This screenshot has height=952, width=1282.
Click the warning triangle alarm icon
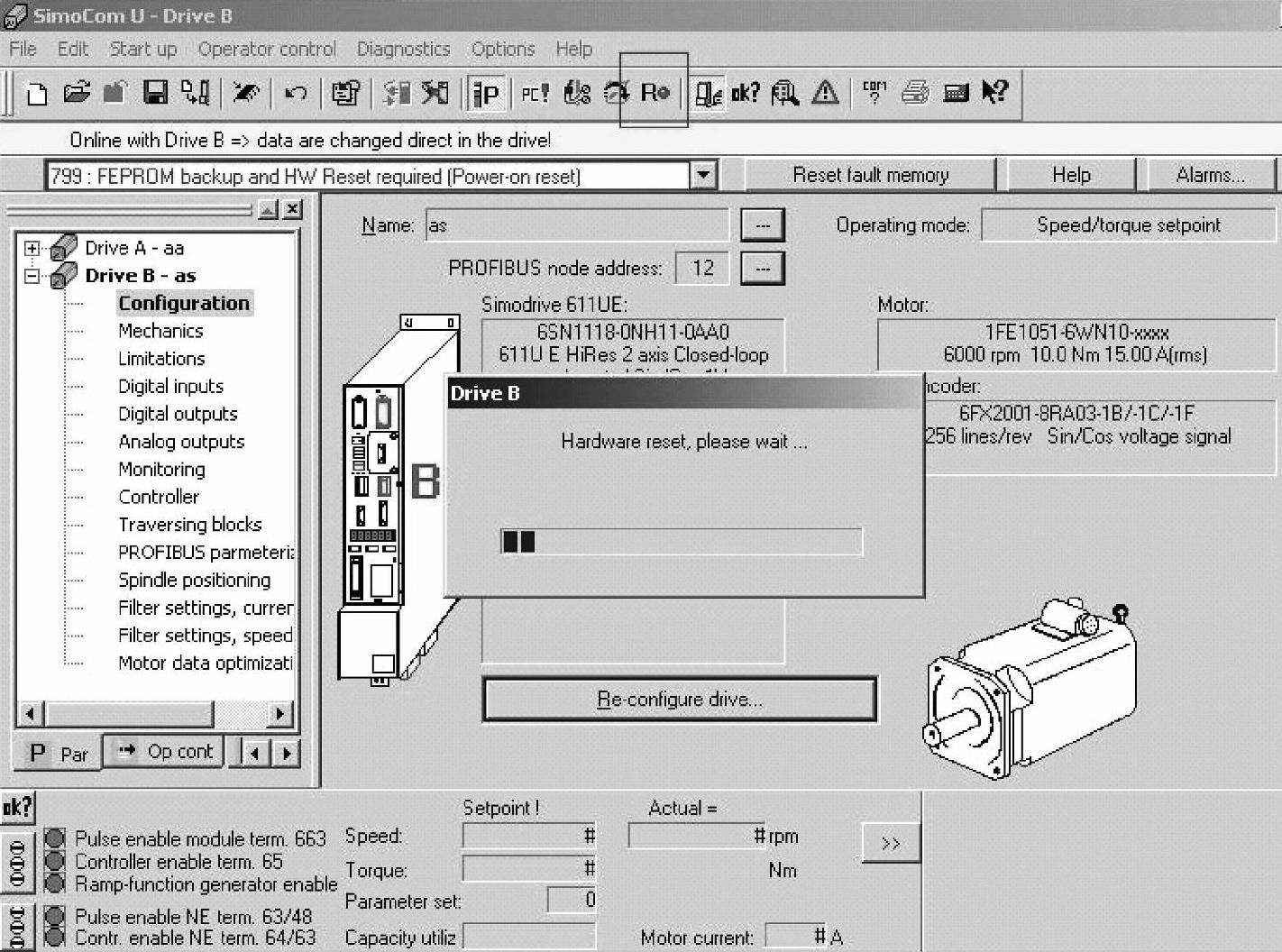pos(824,93)
